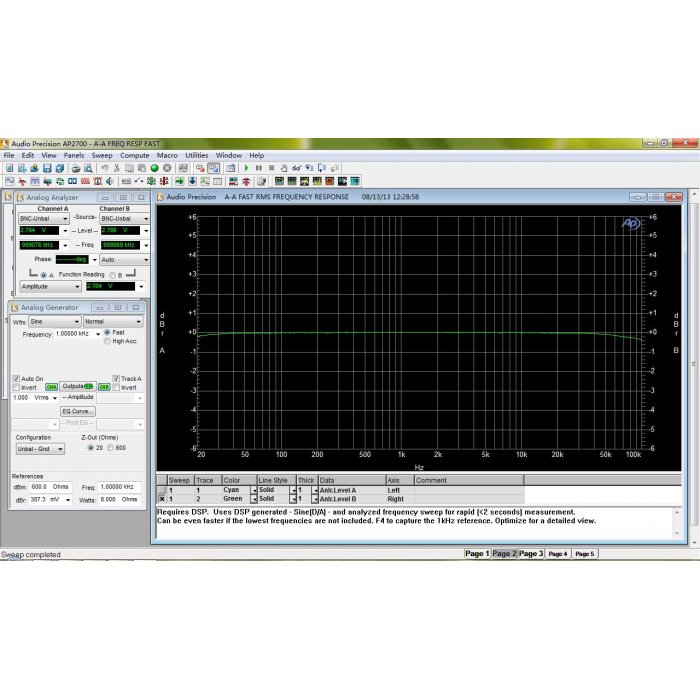Click the last cyan page-layout toolbar icon
Screen dimensions: 700x700
click(355, 181)
